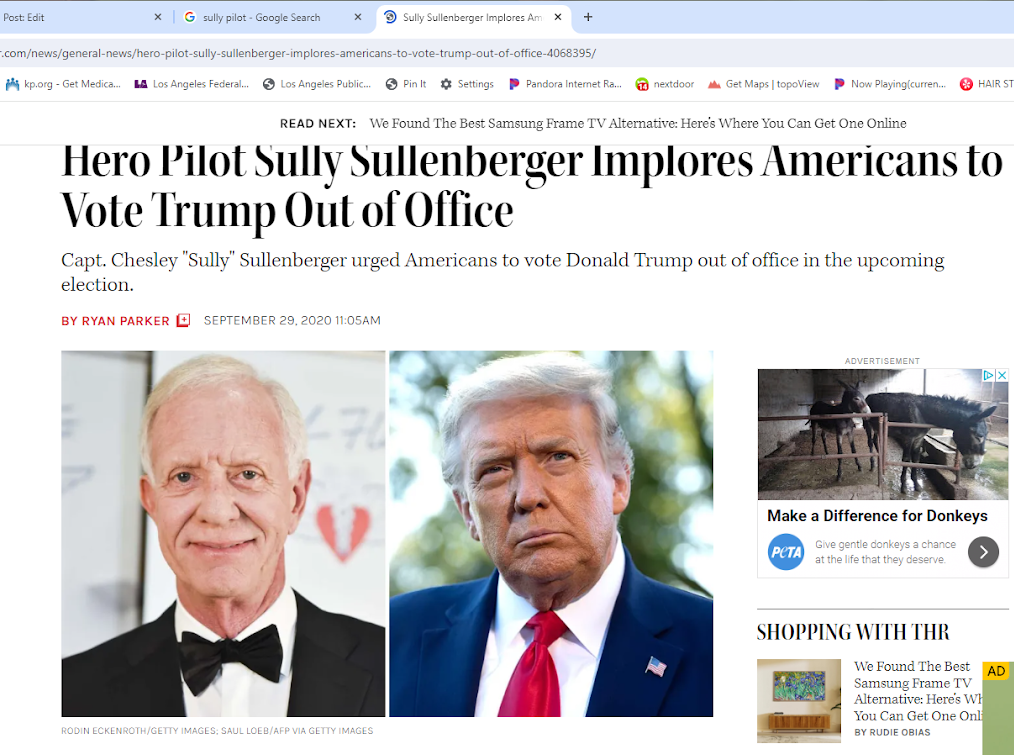Click the browser address bar URL
The width and height of the screenshot is (1014, 755).
coord(298,53)
